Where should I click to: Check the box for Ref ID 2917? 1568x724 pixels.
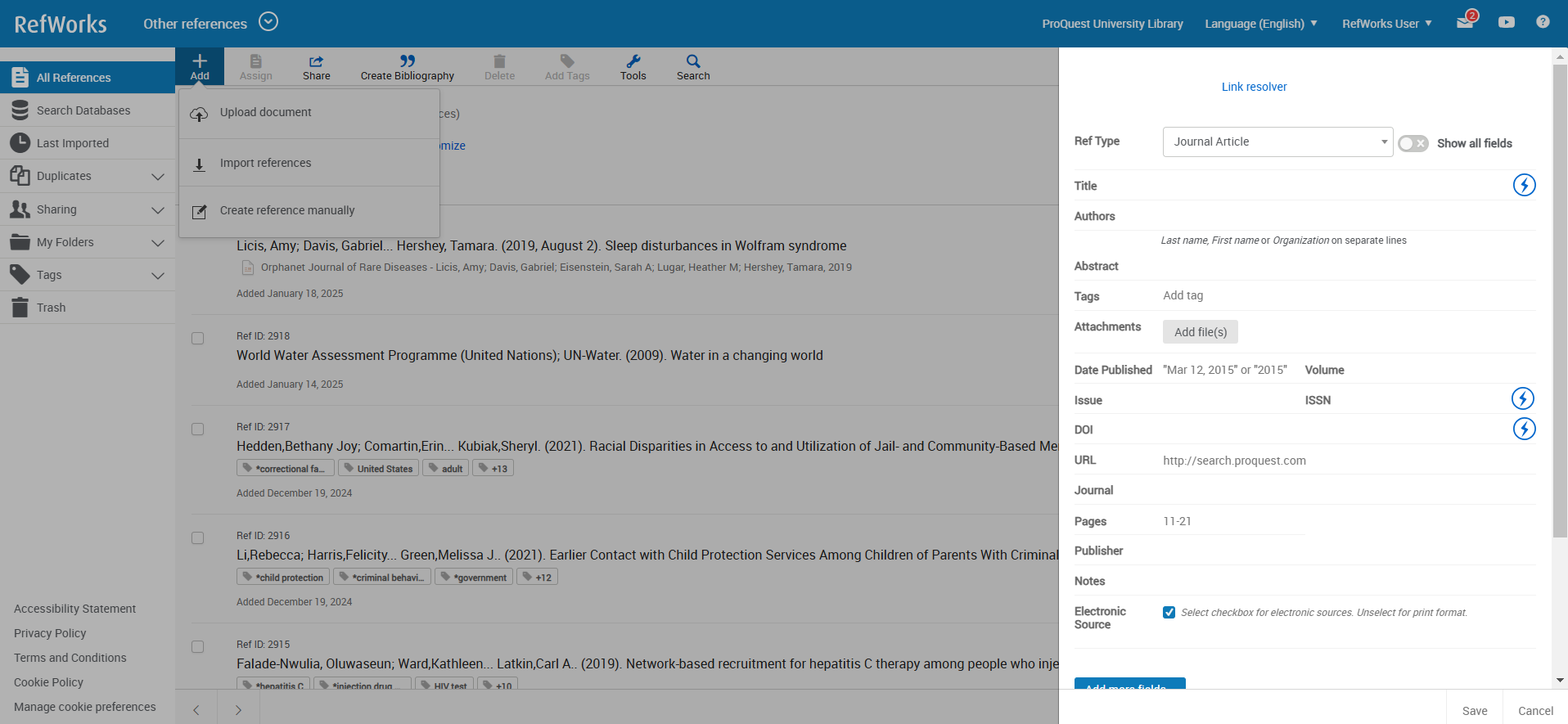click(197, 429)
